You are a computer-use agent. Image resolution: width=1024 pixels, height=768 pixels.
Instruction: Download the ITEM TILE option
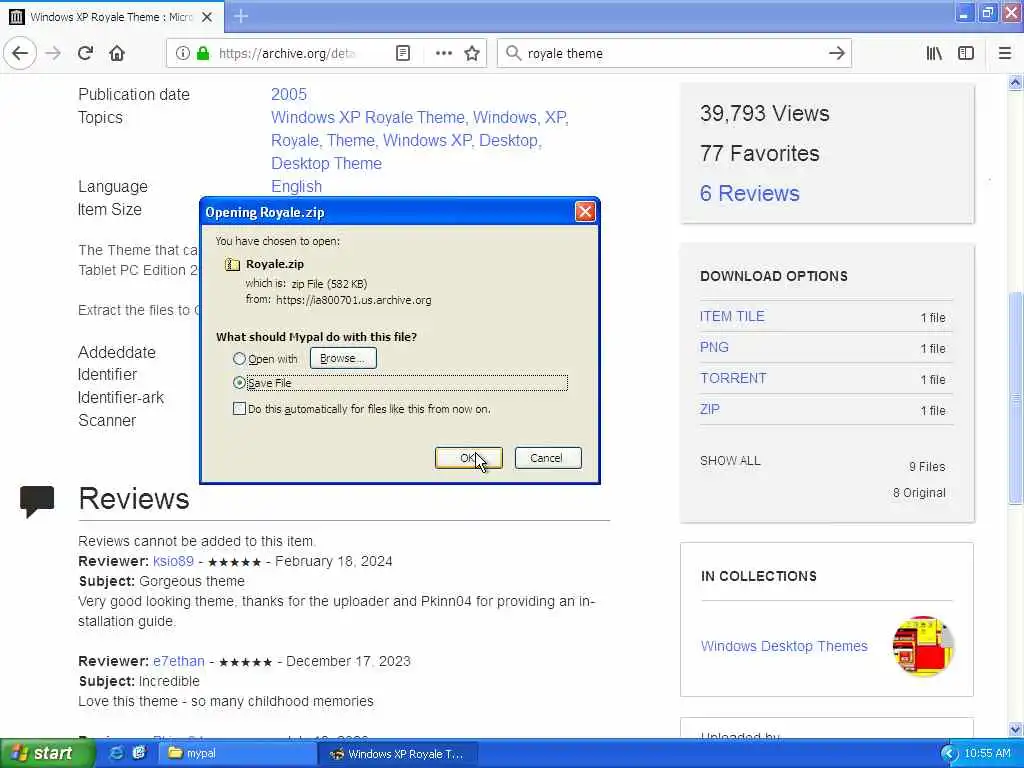(732, 316)
